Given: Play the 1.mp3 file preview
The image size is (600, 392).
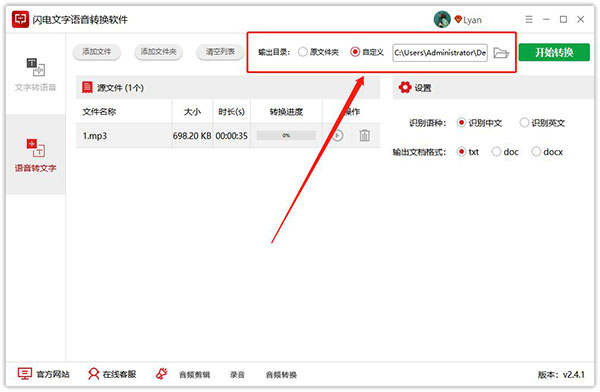Looking at the screenshot, I should [x=338, y=135].
